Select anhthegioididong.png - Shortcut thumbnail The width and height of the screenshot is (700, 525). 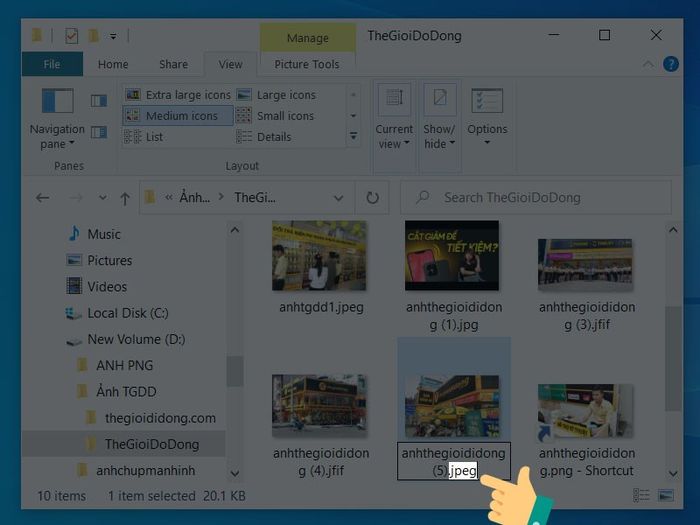coord(585,410)
